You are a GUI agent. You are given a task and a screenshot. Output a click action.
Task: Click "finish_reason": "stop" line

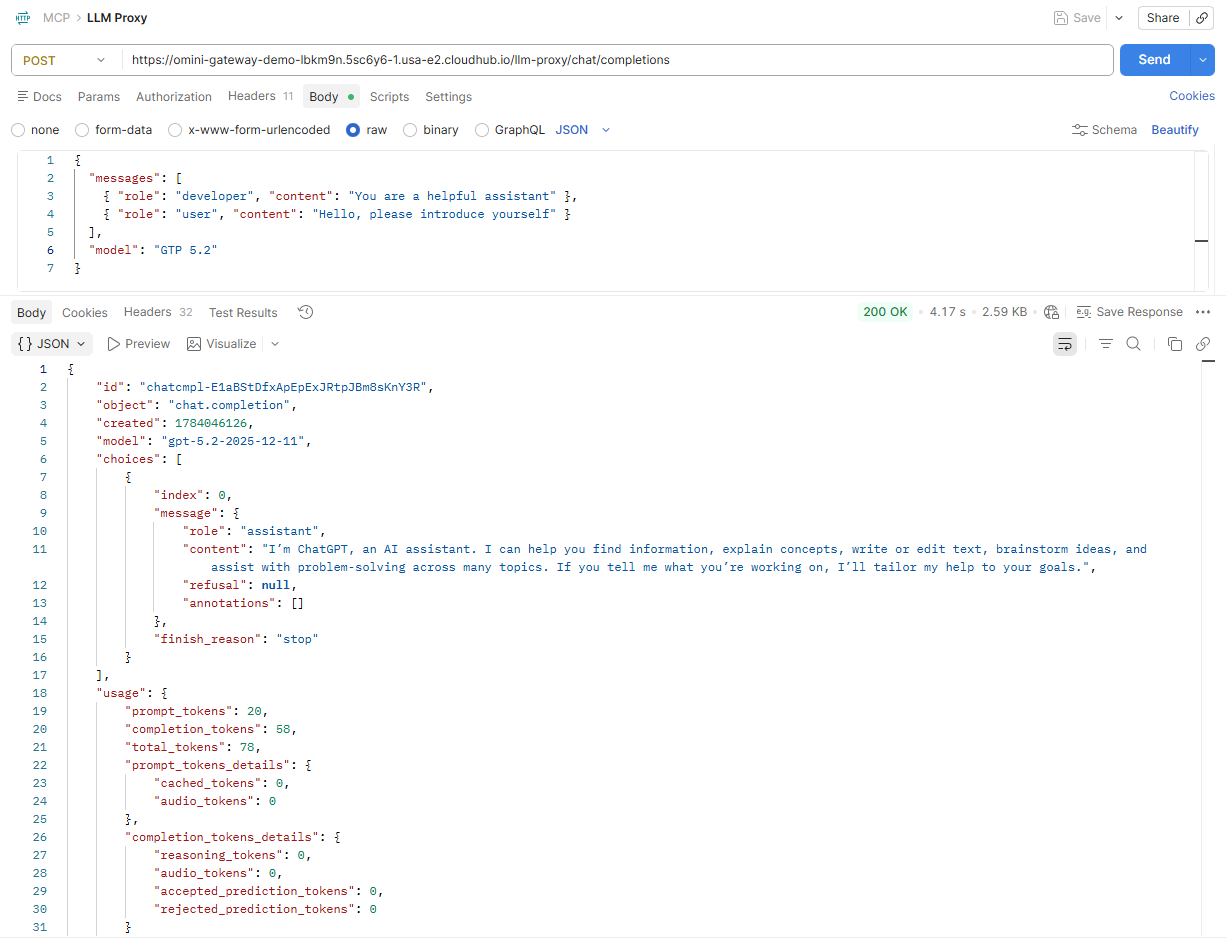click(236, 639)
